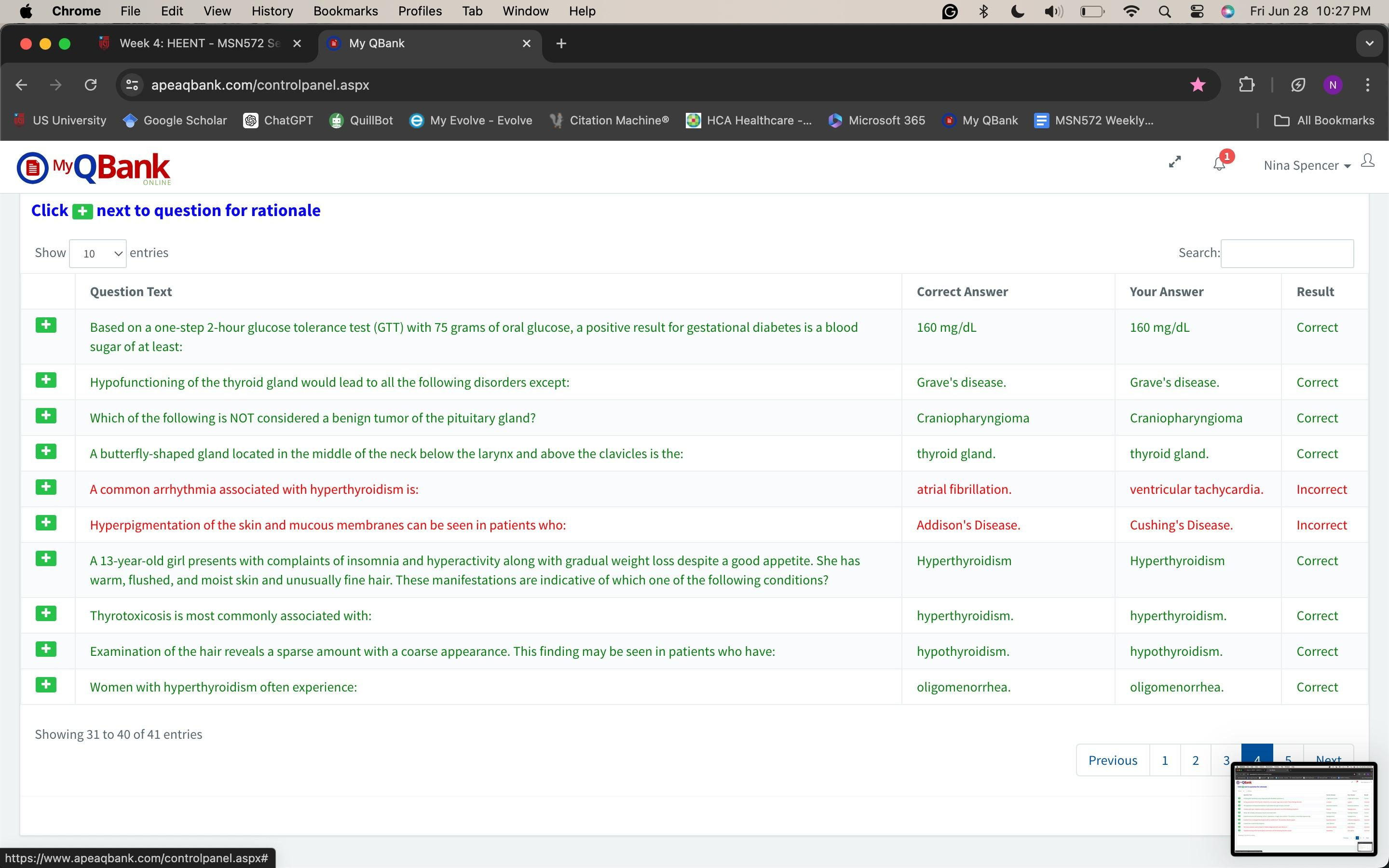This screenshot has width=1389, height=868.
Task: Click the Search input field
Action: 1286,253
